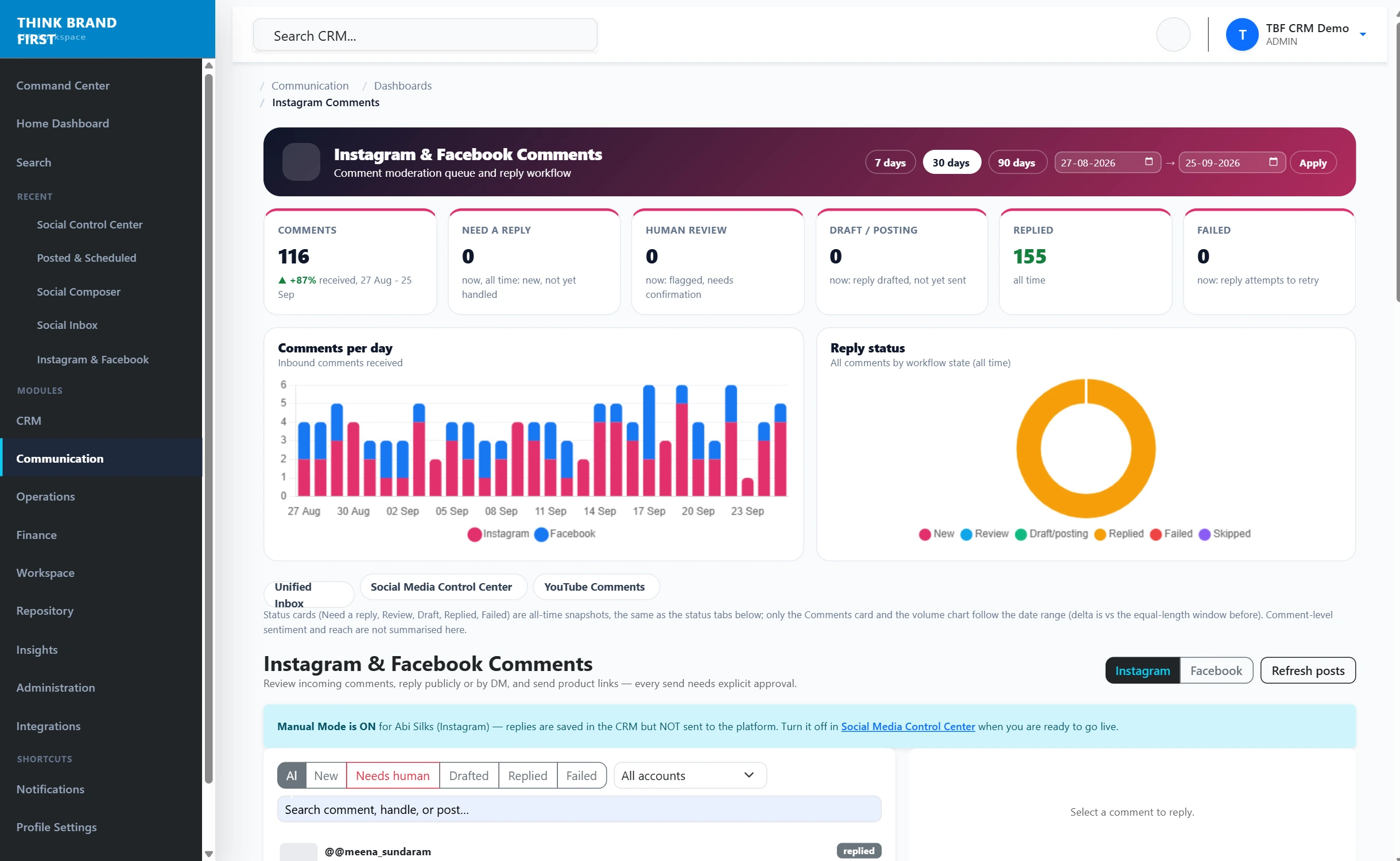Select the Needs human filter tab

393,775
